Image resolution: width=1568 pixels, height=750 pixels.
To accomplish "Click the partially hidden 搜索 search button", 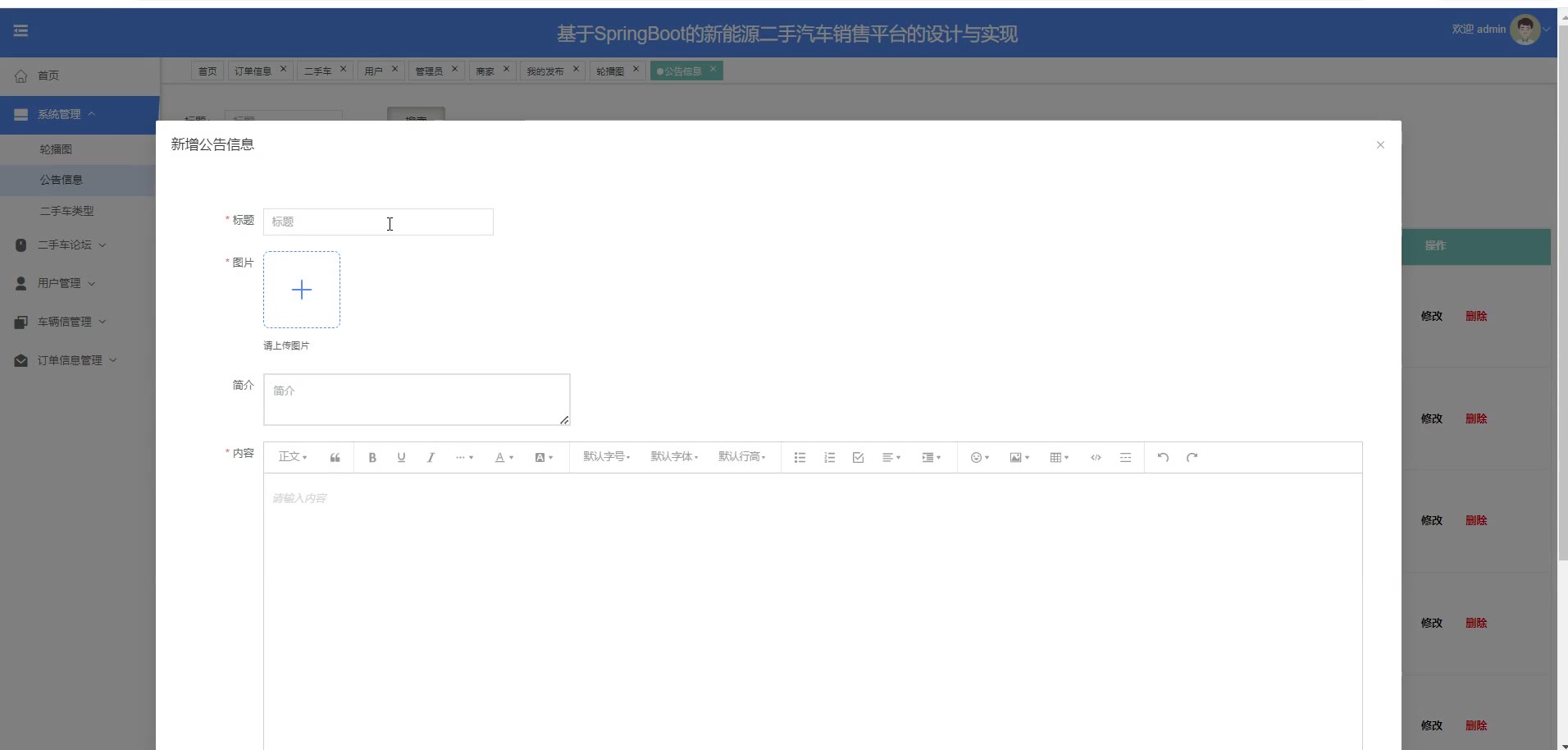I will pos(416,114).
